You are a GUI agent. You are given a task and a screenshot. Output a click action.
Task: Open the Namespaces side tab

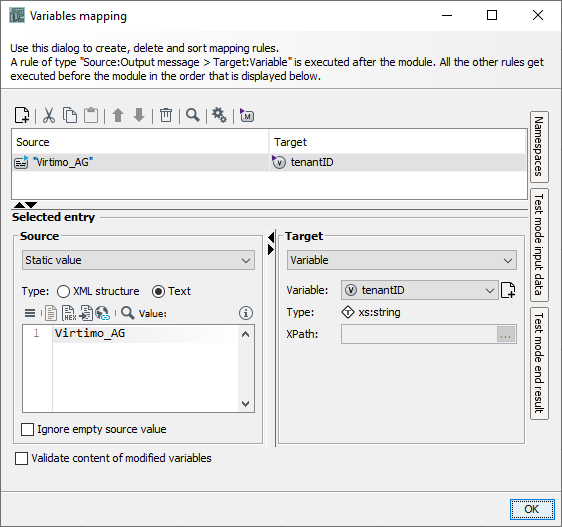tap(539, 147)
